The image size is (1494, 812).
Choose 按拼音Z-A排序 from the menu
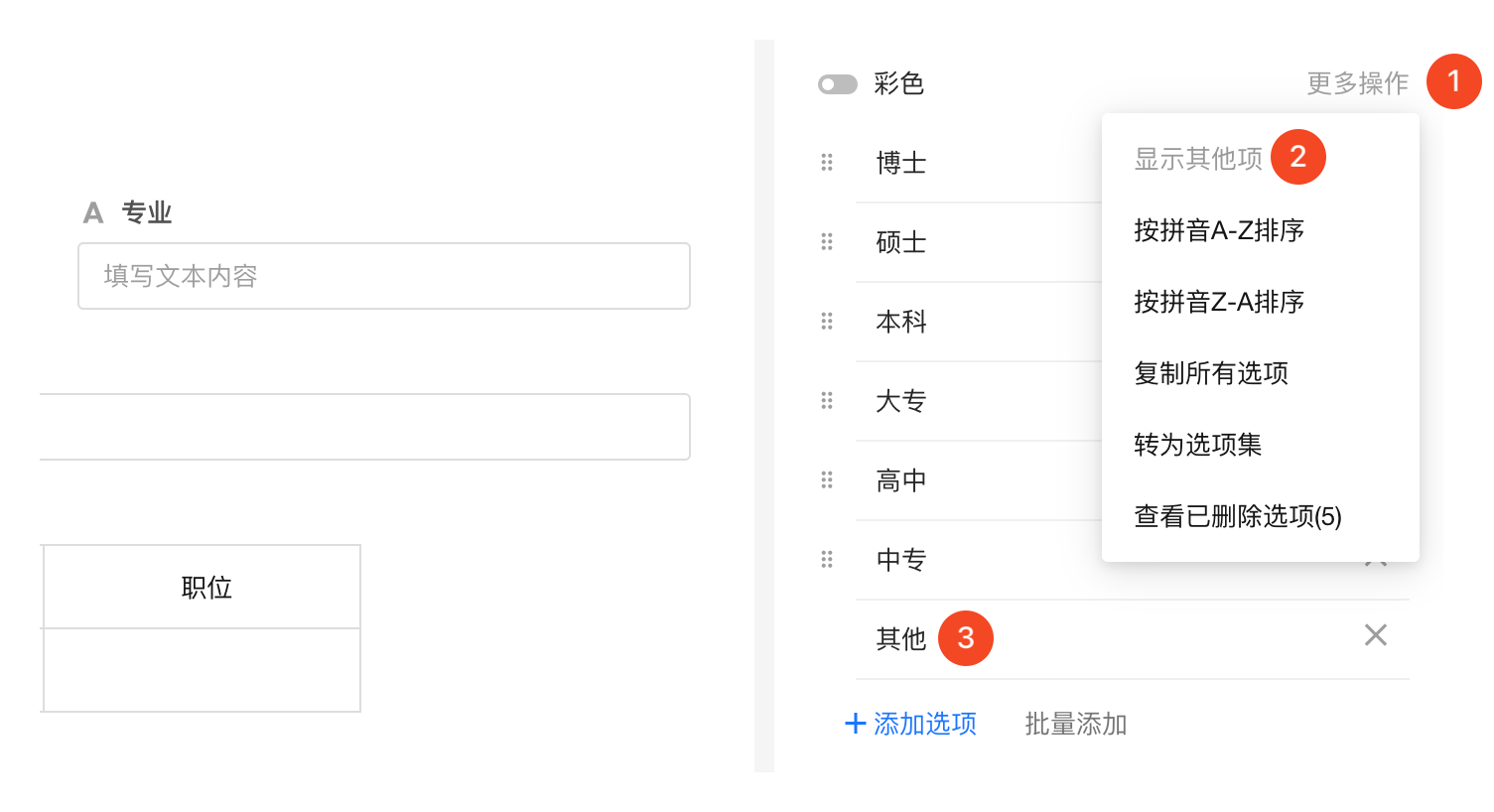pyautogui.click(x=1219, y=302)
